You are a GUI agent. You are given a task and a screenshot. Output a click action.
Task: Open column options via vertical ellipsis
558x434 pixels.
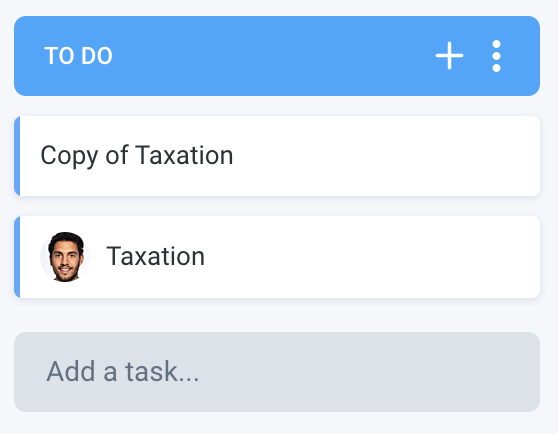[x=496, y=56]
